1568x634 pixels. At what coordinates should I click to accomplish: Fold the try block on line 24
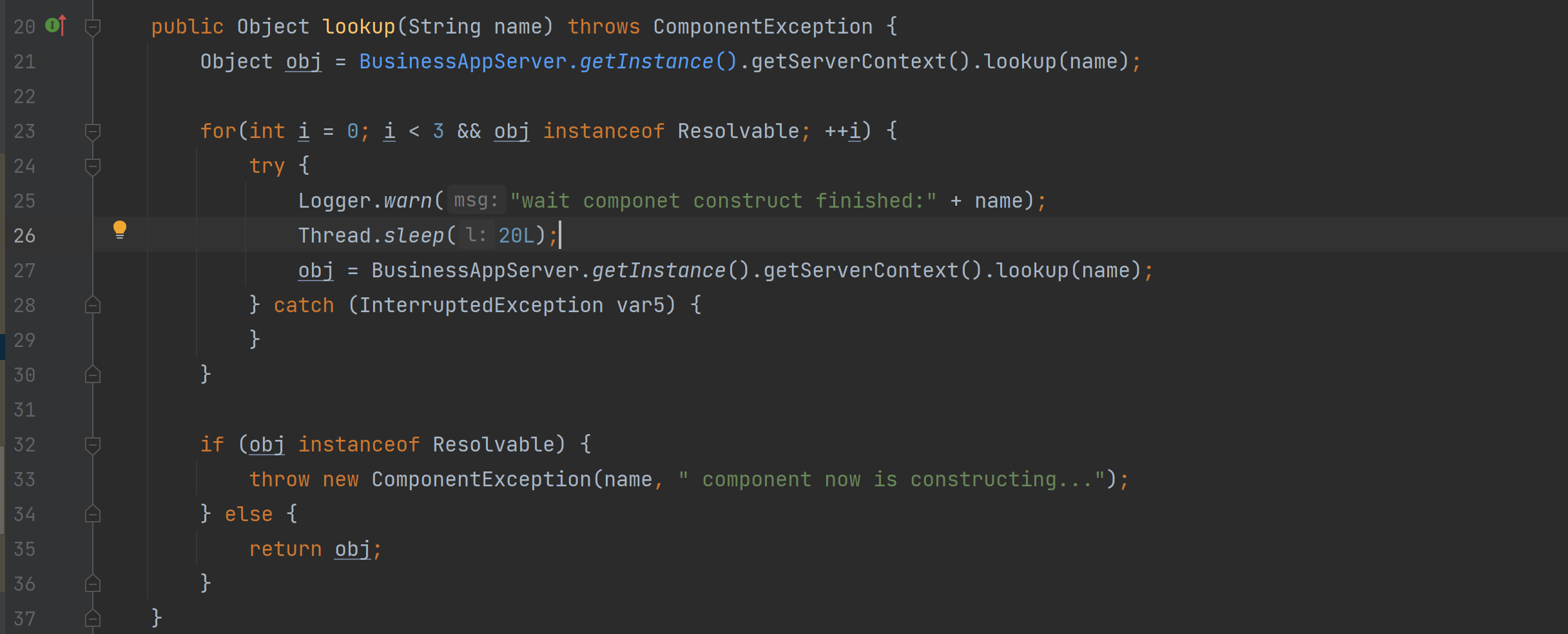click(x=93, y=166)
